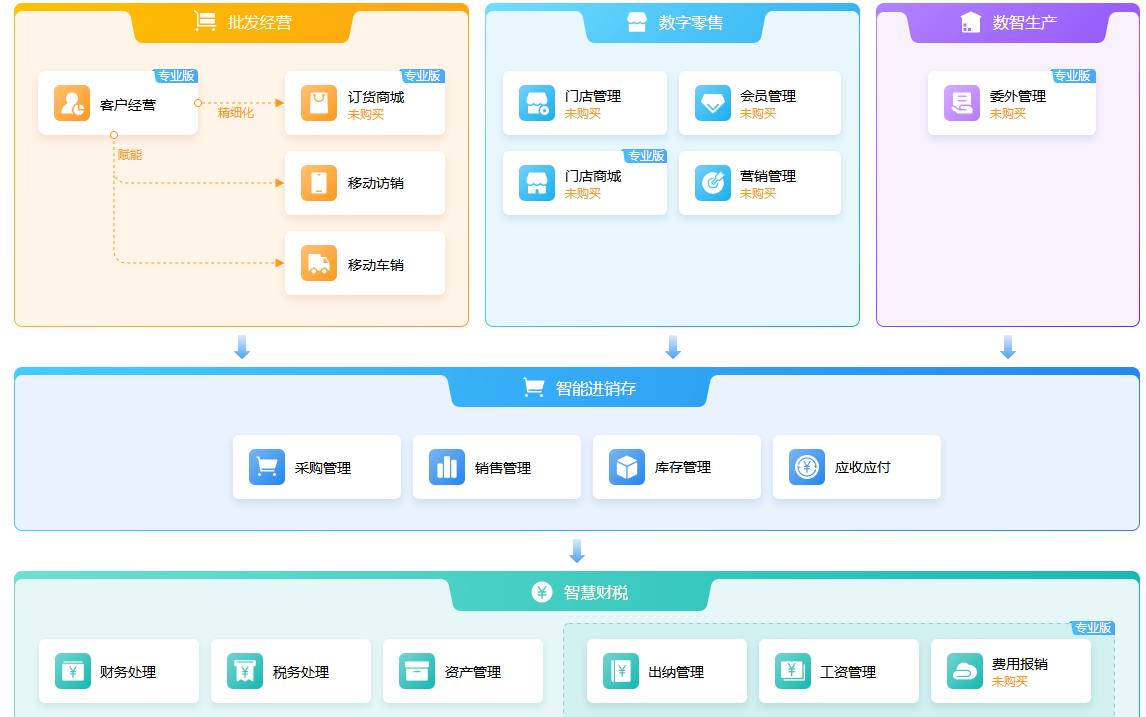This screenshot has height=717, width=1146.
Task: Click the 专业版 badge on 客户经营
Action: tap(175, 76)
